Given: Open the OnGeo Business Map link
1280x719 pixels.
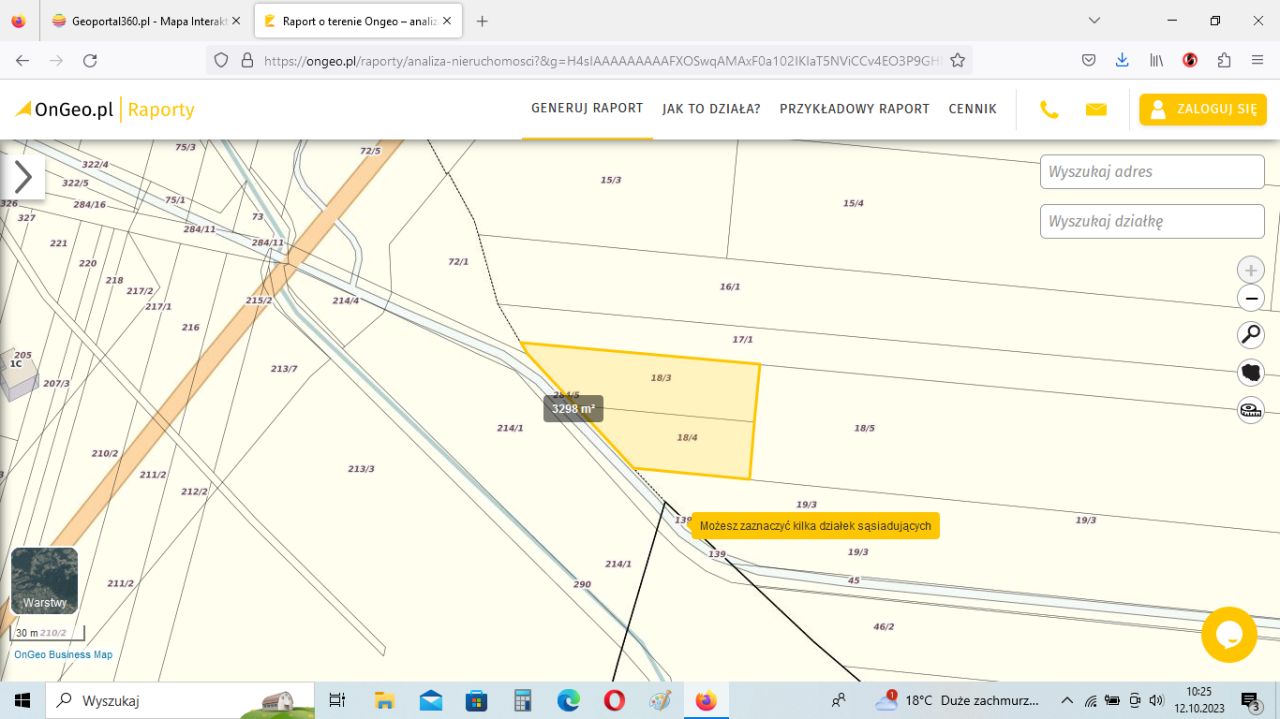Looking at the screenshot, I should [63, 655].
